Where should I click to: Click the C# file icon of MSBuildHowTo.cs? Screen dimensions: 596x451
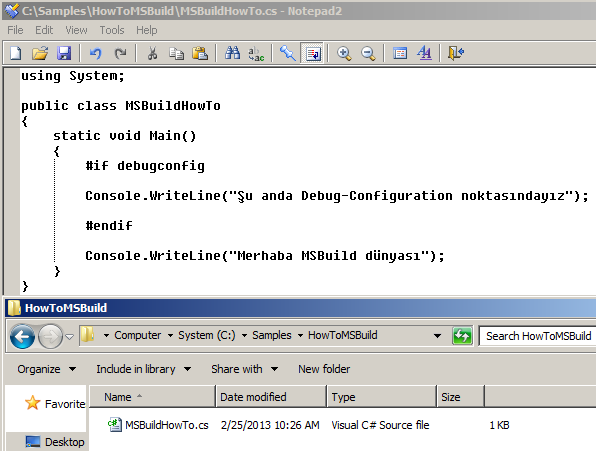point(115,425)
